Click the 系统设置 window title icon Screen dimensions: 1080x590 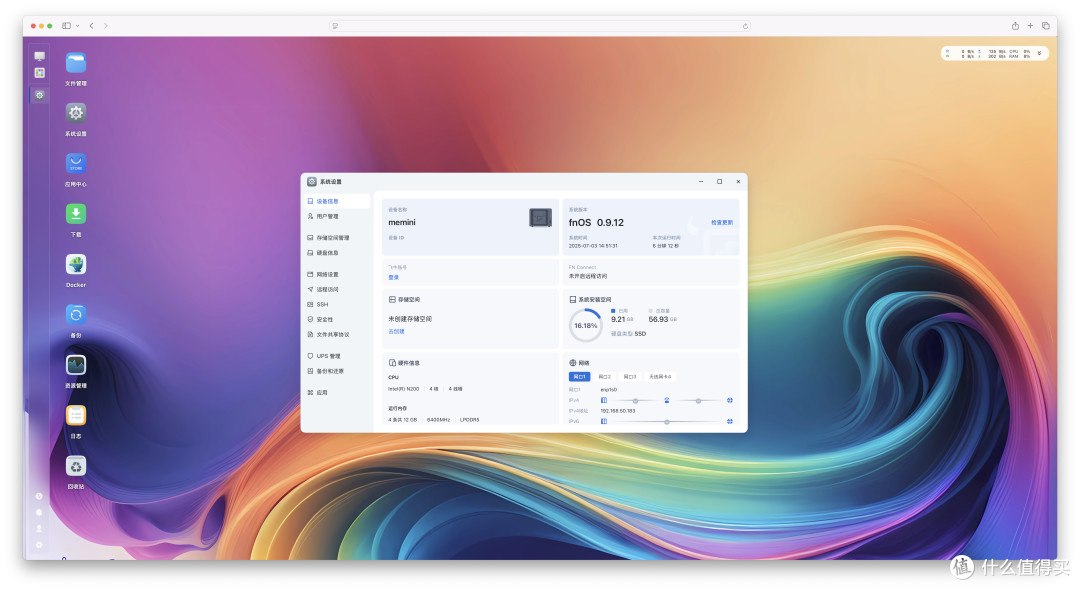tap(312, 182)
